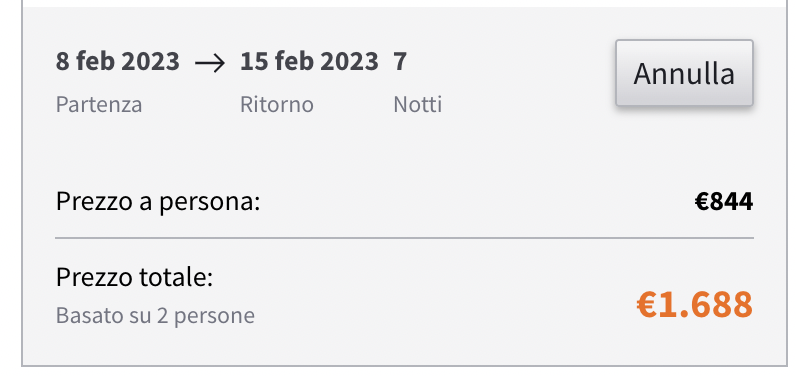Select the 8 feb 2023 departure date
796x376 pixels.
pyautogui.click(x=118, y=61)
